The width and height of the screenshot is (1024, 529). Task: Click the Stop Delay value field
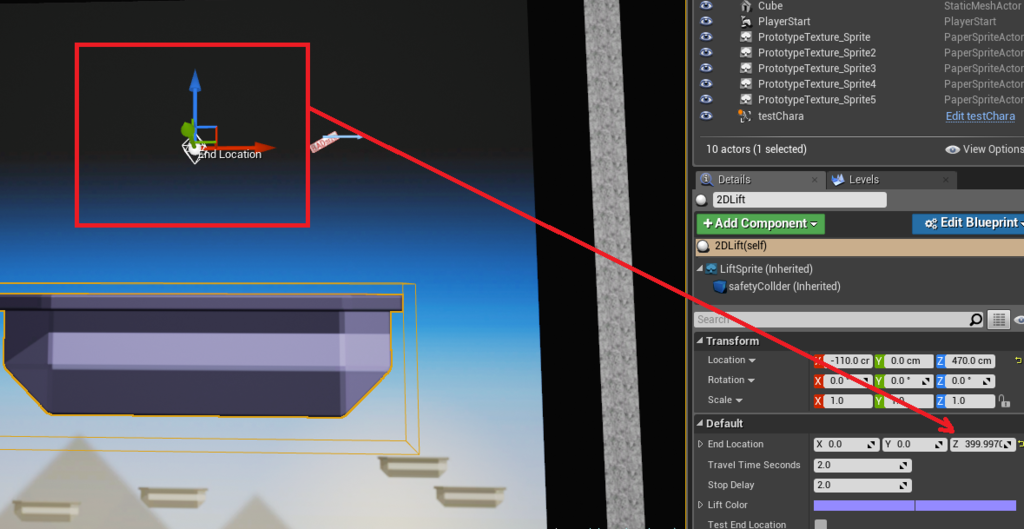[862, 485]
